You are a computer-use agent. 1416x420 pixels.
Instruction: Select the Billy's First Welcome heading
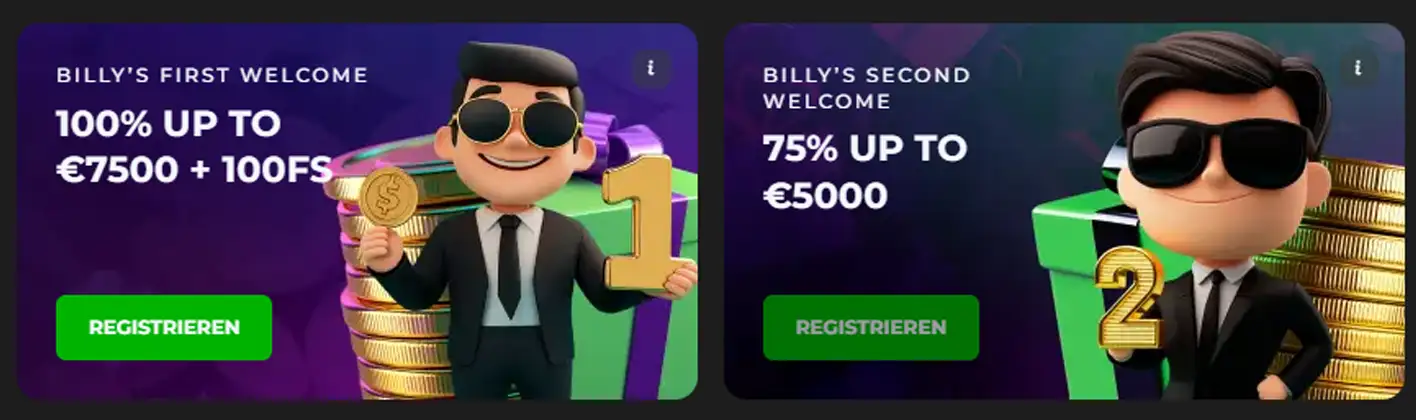[x=212, y=75]
